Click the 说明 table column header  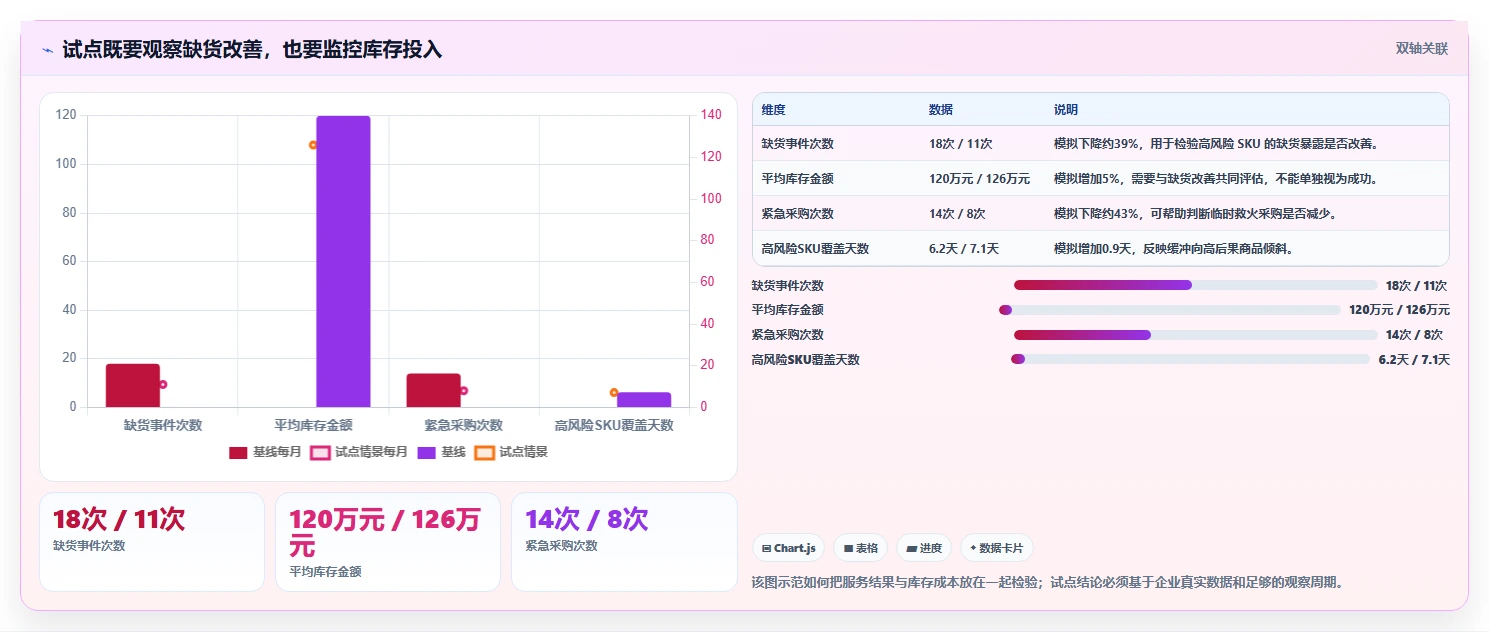tap(1066, 110)
